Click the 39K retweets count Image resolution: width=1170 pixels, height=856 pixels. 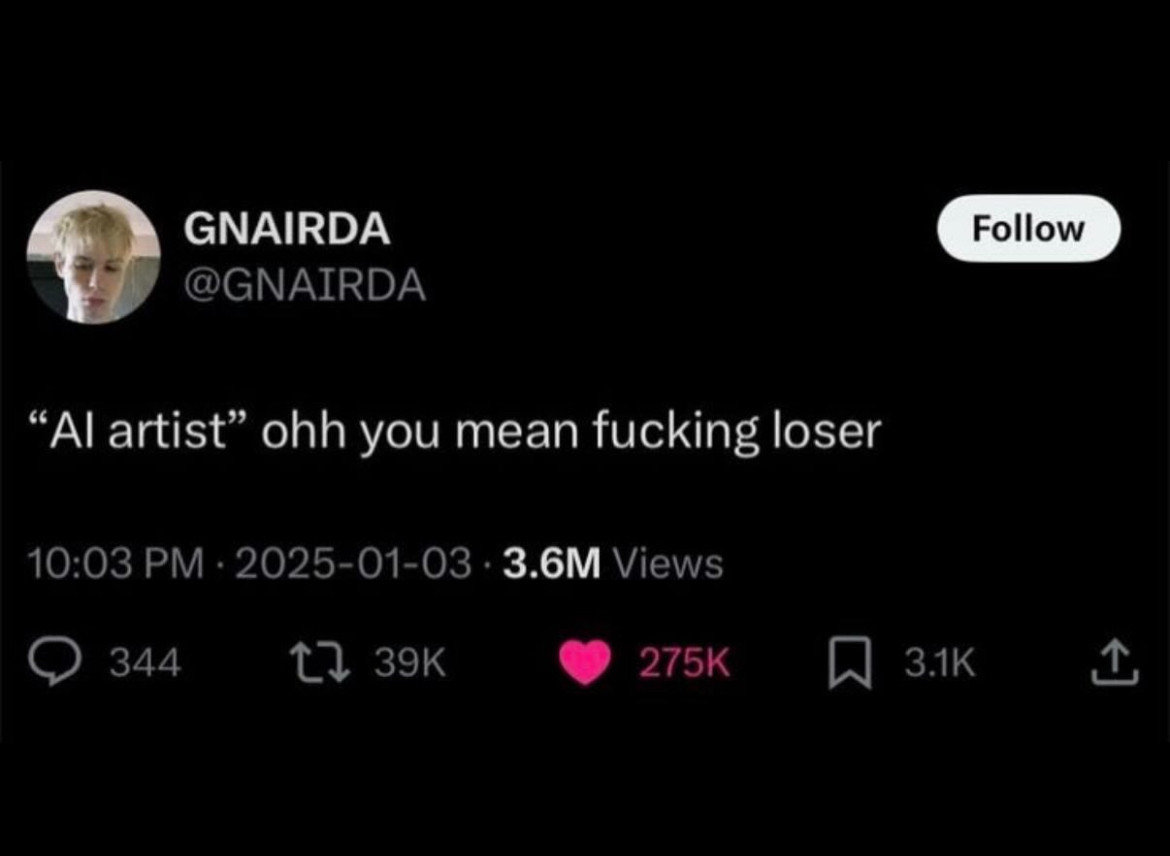click(x=408, y=663)
